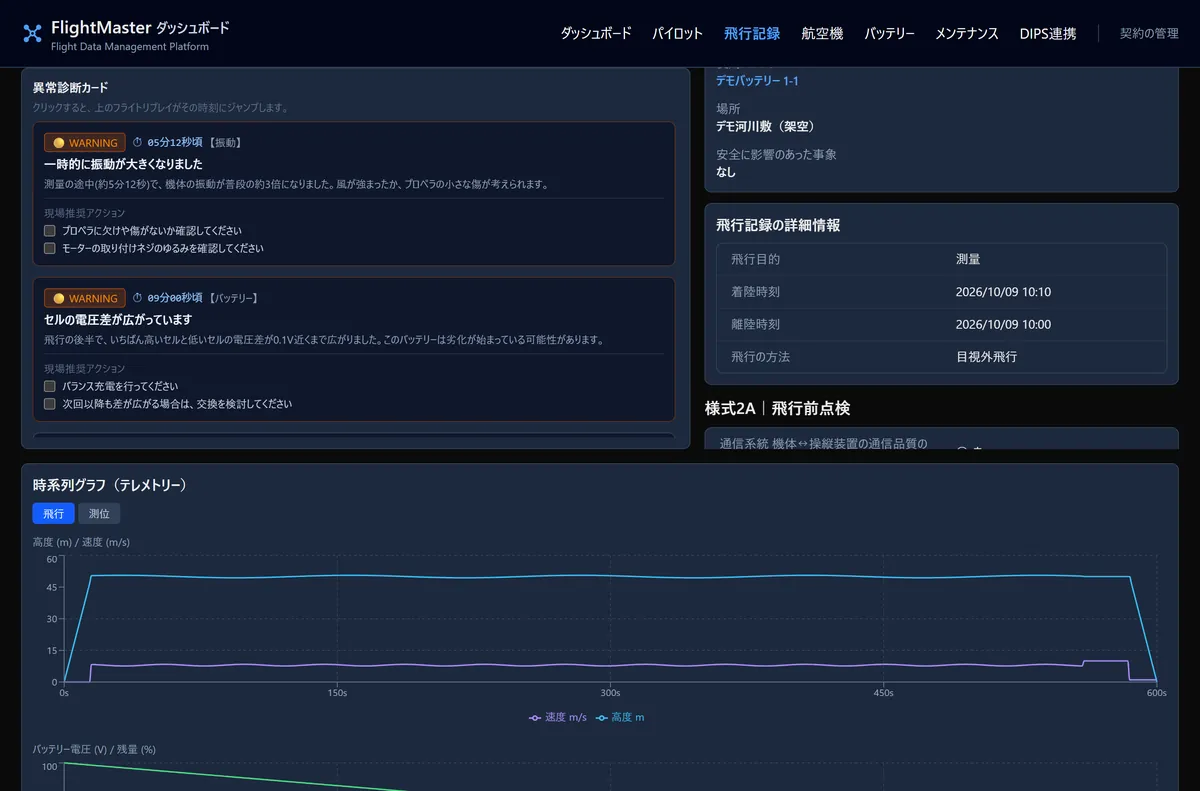Check バランス充電を行ってください

tap(50, 386)
